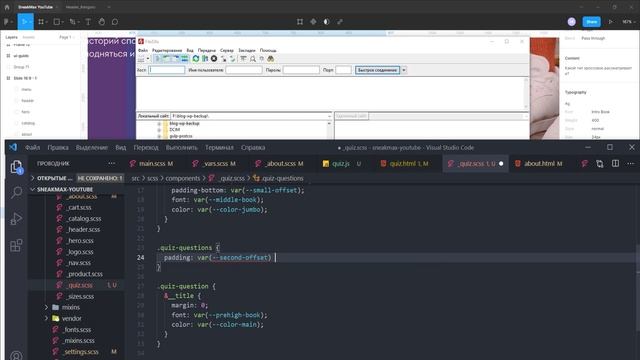Click the FileZilla cancel operation icon
Image resolution: width=640 pixels, height=360 pixels.
pyautogui.click(x=214, y=59)
